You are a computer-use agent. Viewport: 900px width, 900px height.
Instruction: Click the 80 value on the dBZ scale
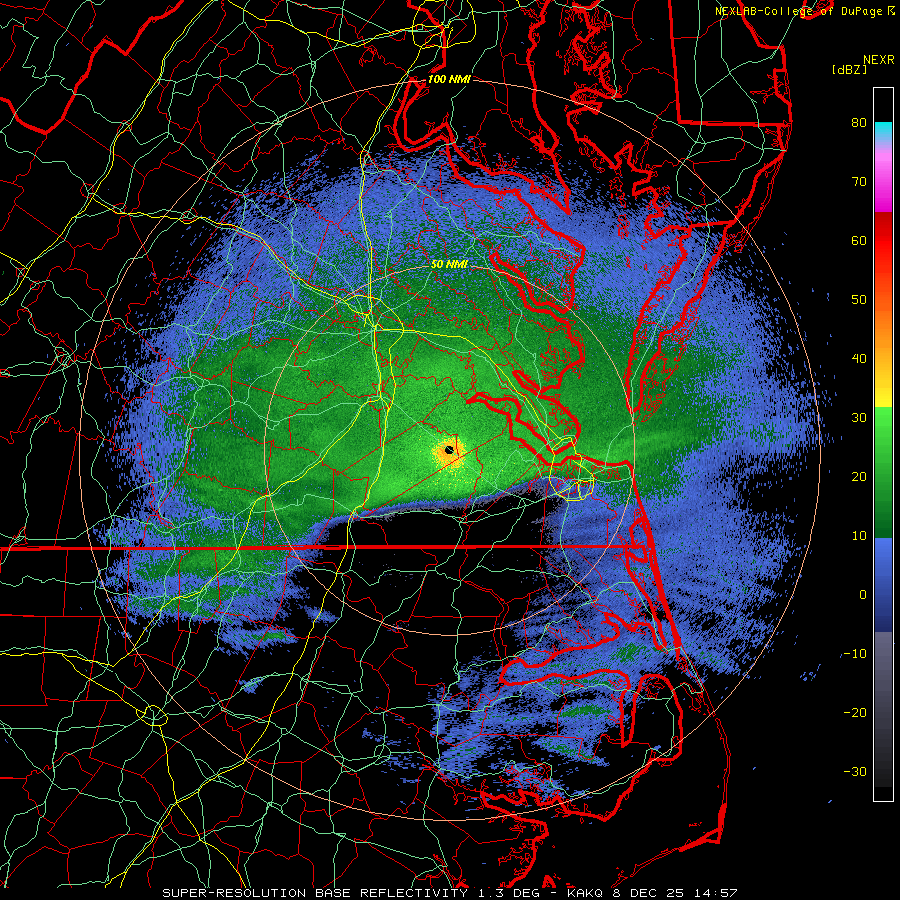coord(859,122)
